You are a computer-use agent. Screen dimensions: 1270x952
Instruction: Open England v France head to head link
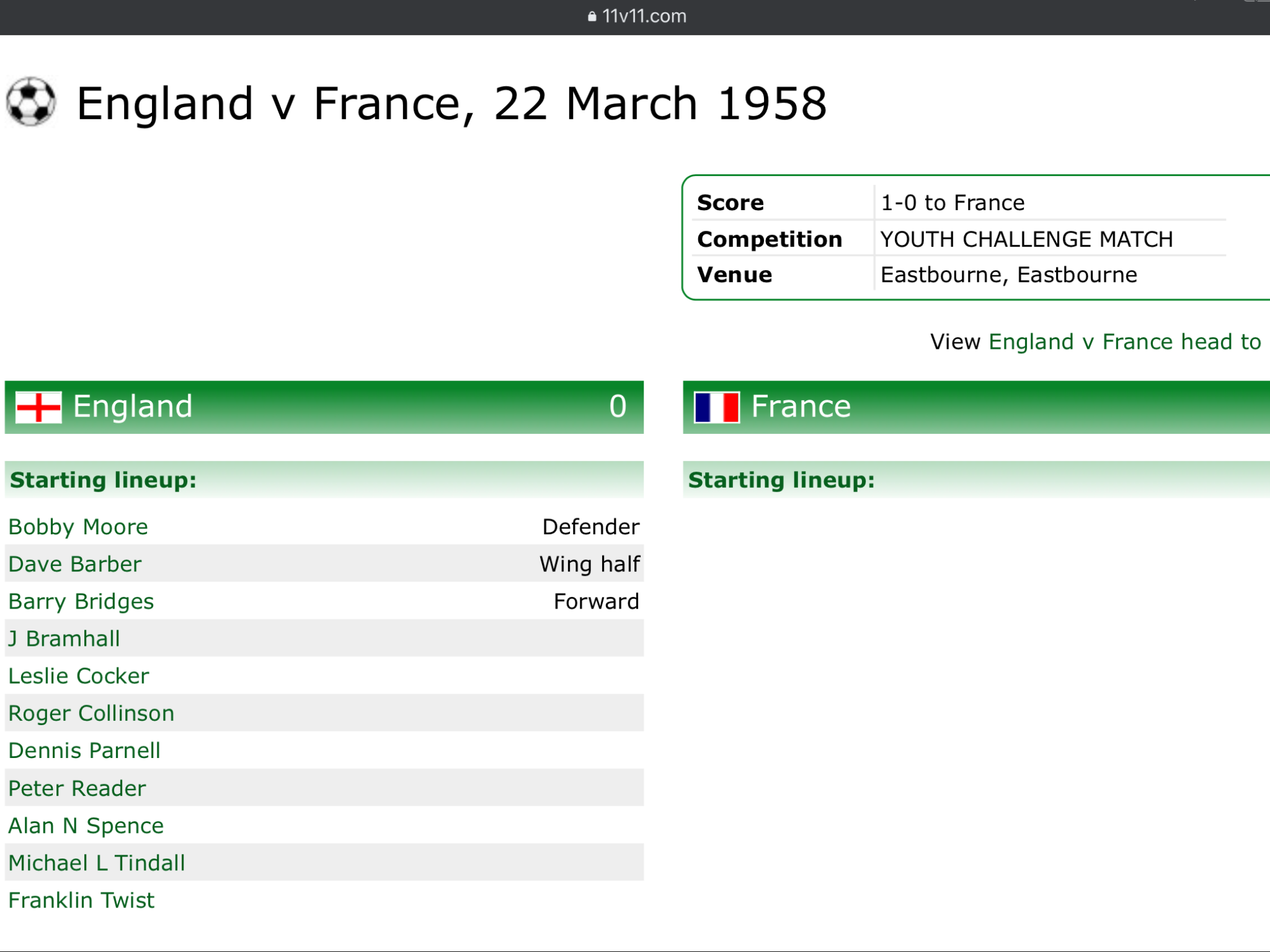1125,342
